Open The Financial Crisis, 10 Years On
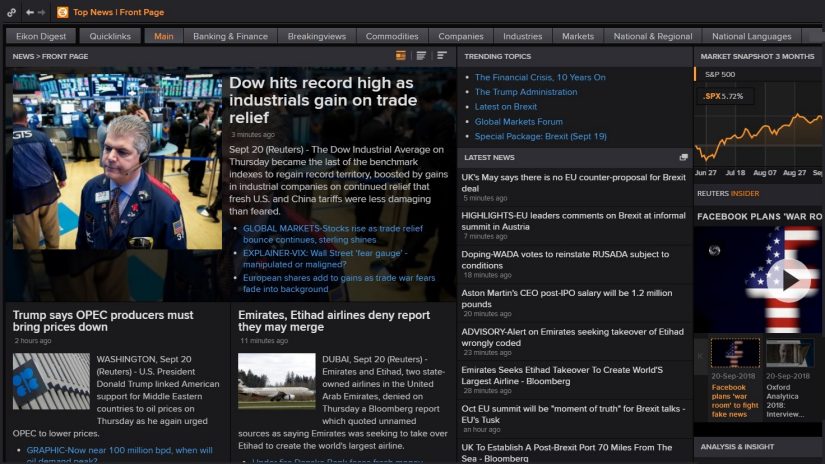This screenshot has height=464, width=825. point(540,77)
